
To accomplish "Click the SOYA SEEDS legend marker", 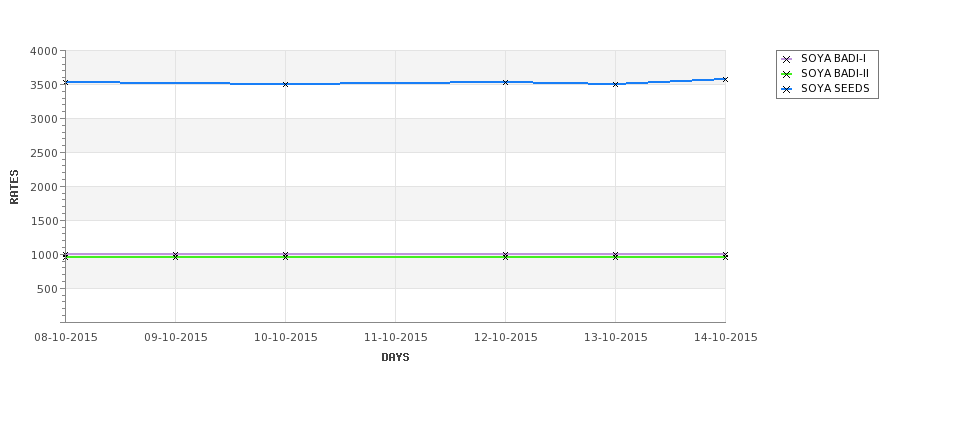I will [x=786, y=90].
